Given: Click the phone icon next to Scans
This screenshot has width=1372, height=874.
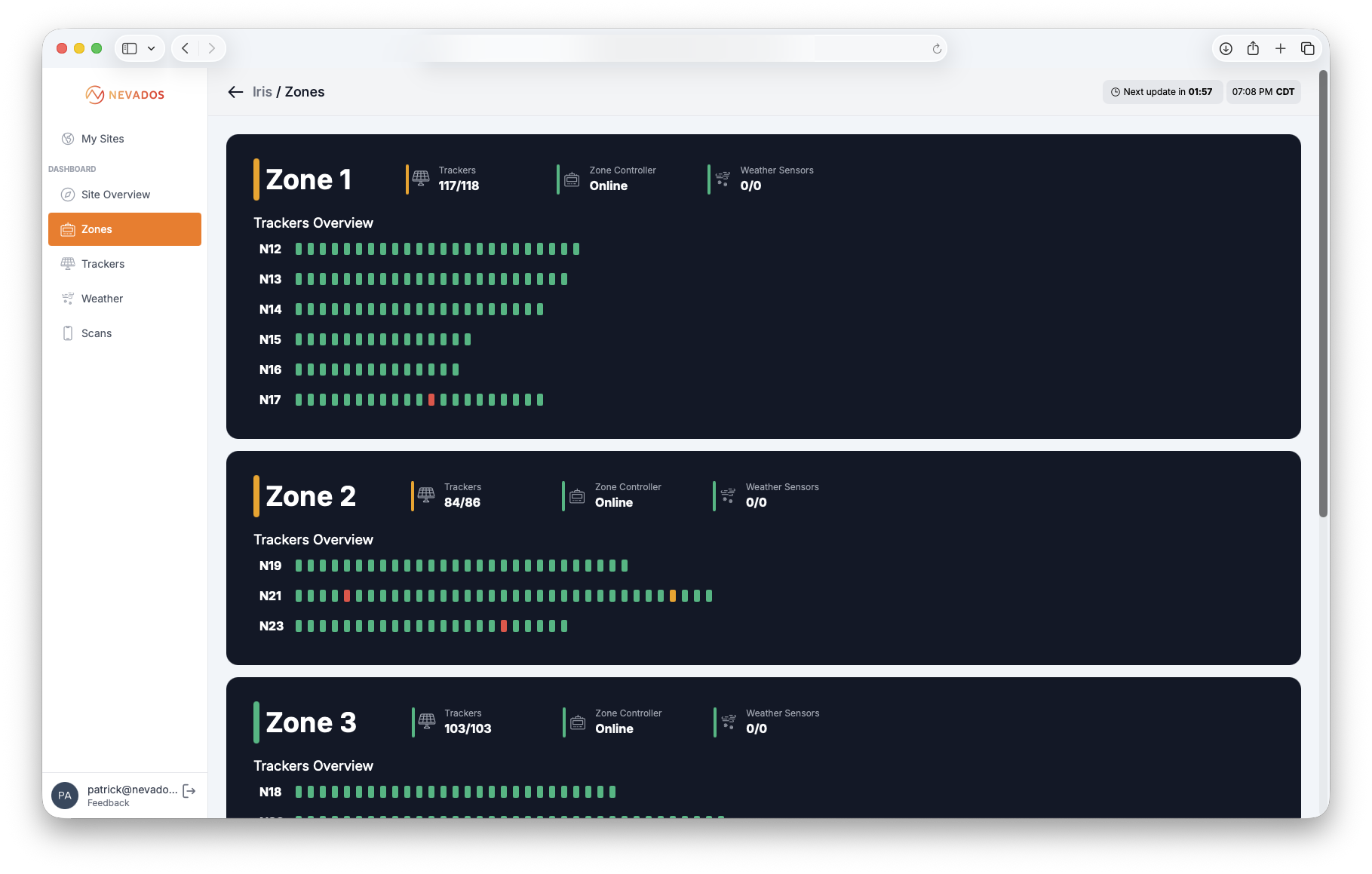Looking at the screenshot, I should pos(68,333).
